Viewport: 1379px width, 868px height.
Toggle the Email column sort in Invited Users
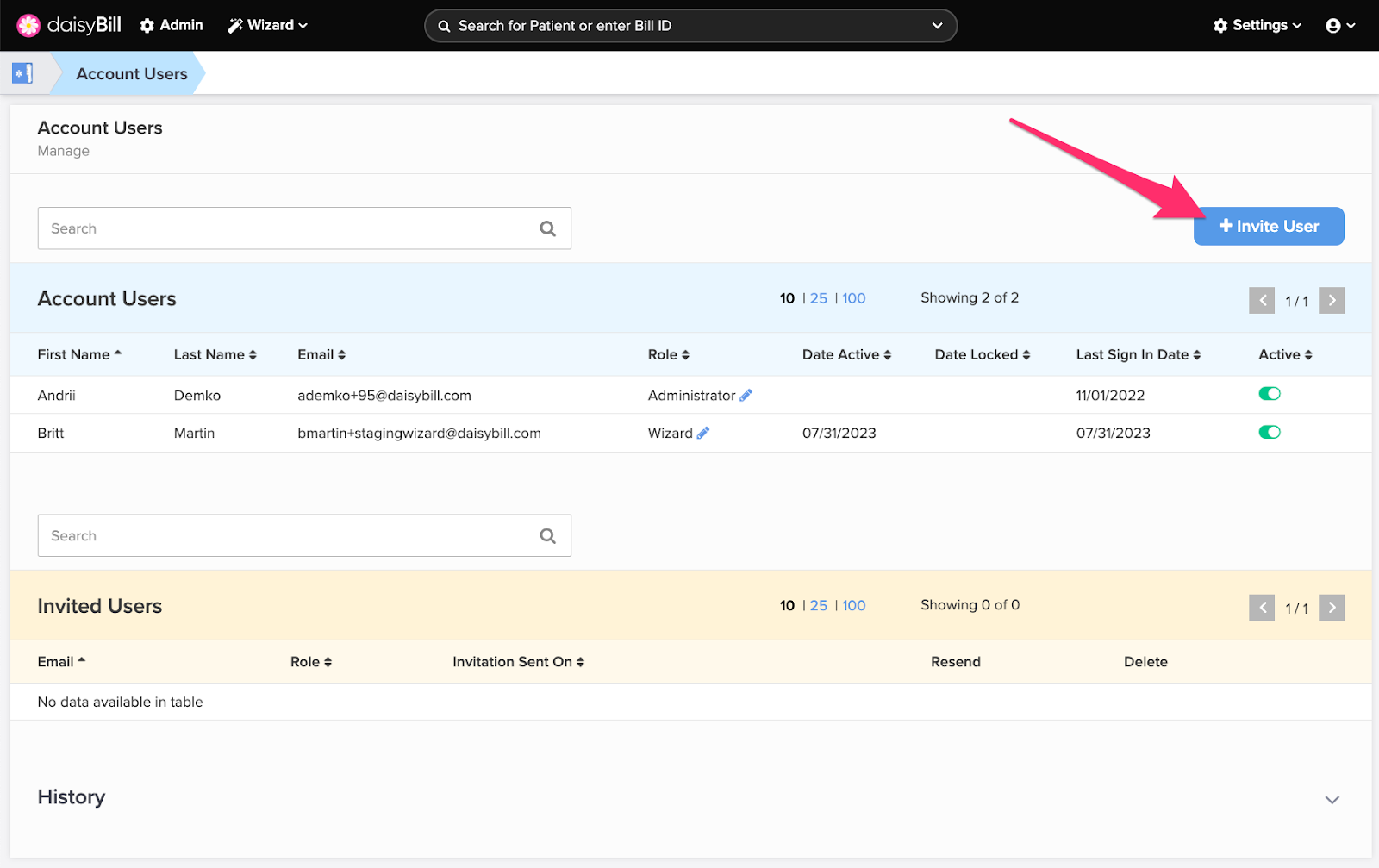click(x=60, y=661)
